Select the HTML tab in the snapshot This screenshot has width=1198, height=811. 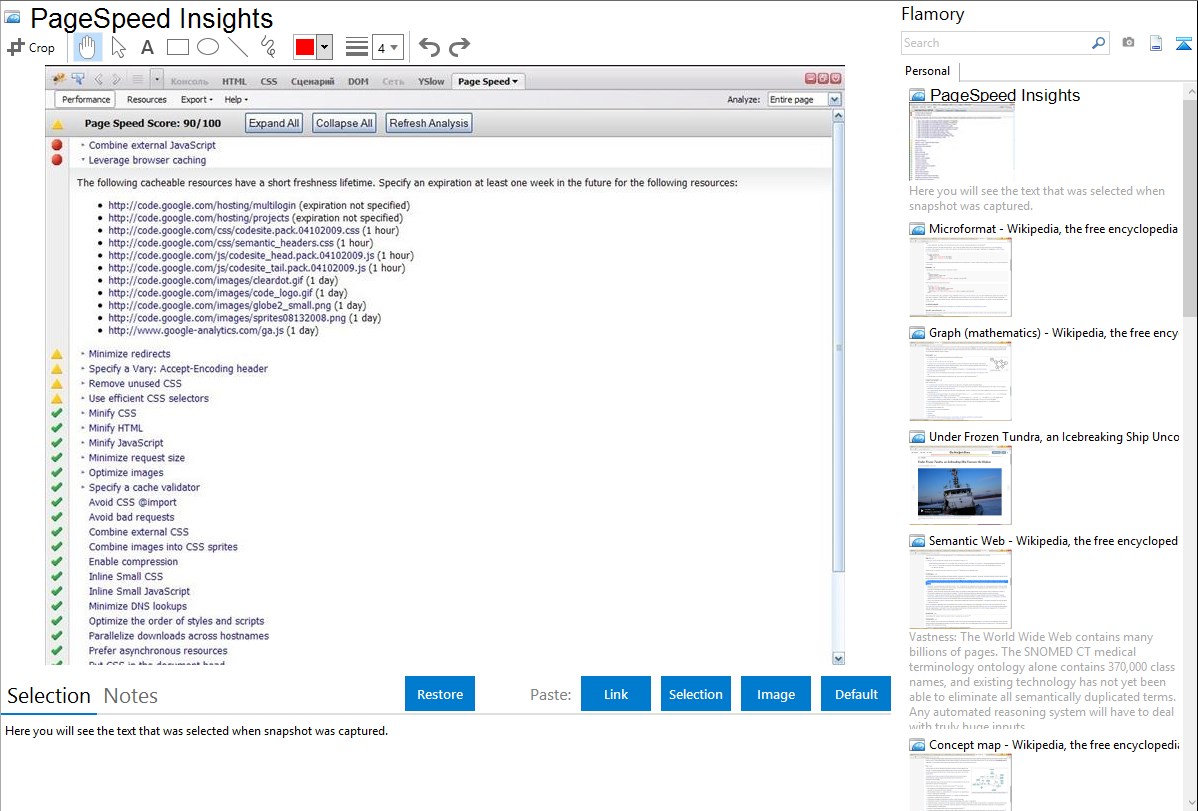click(x=235, y=81)
